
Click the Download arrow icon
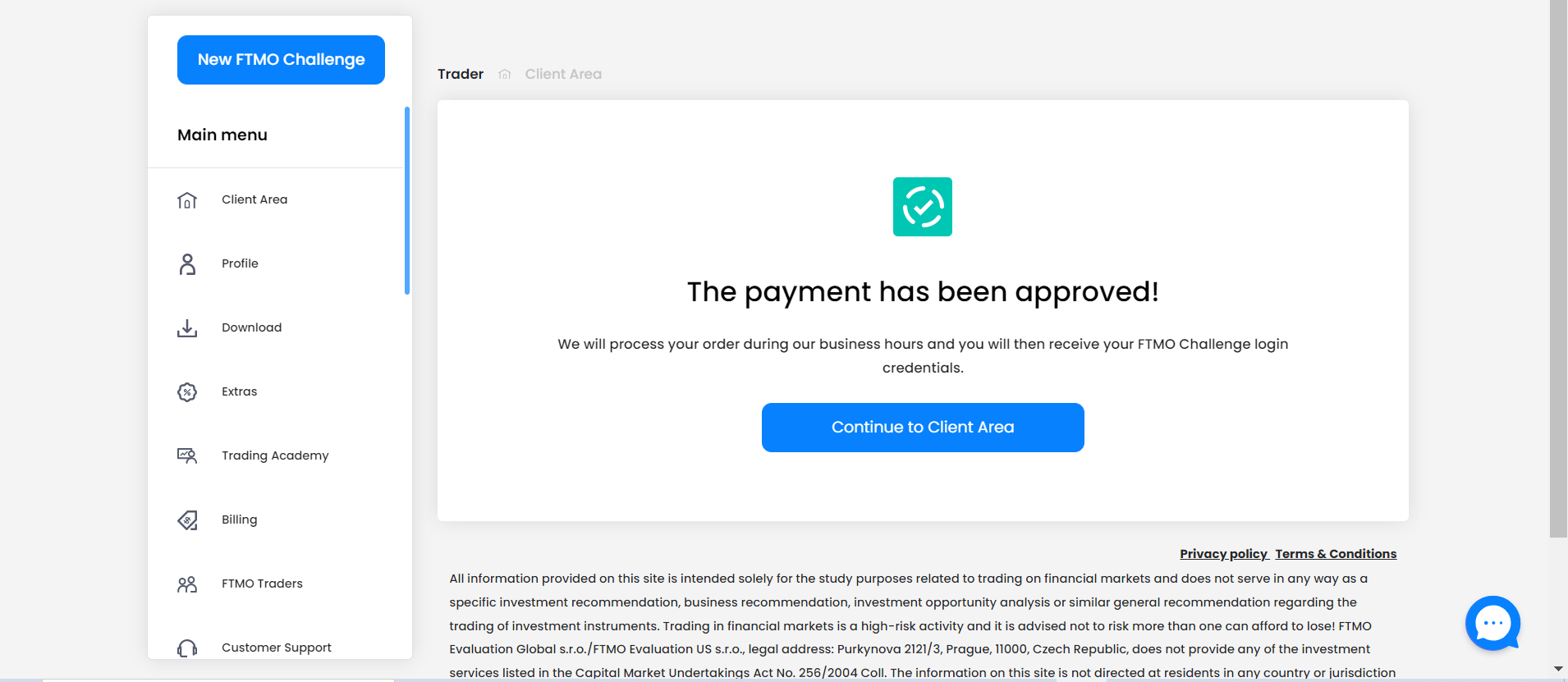tap(187, 328)
